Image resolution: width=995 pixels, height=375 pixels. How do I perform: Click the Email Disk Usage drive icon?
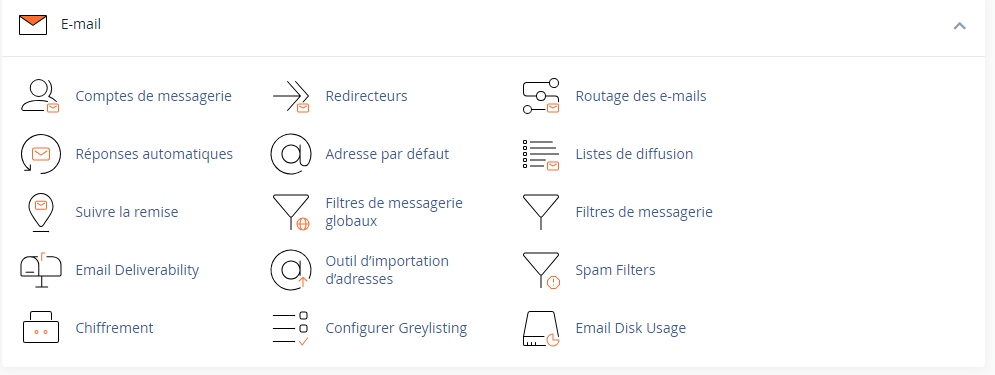[541, 329]
